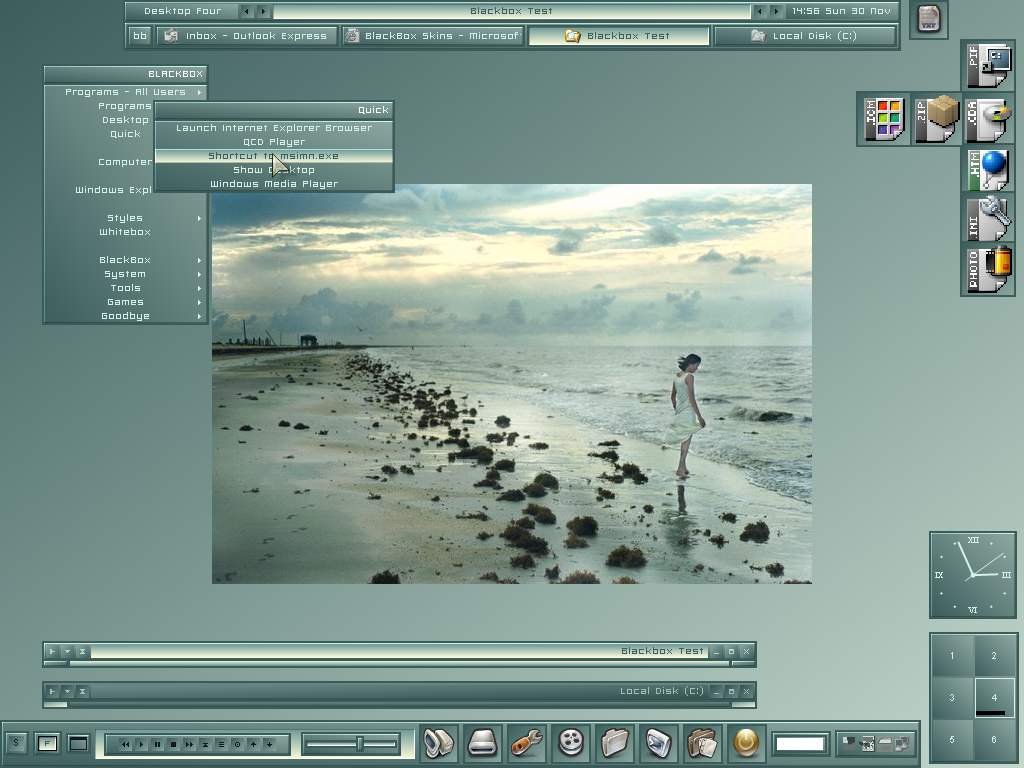This screenshot has width=1024, height=768.
Task: Open the ZIP file icon with box
Action: 936,120
